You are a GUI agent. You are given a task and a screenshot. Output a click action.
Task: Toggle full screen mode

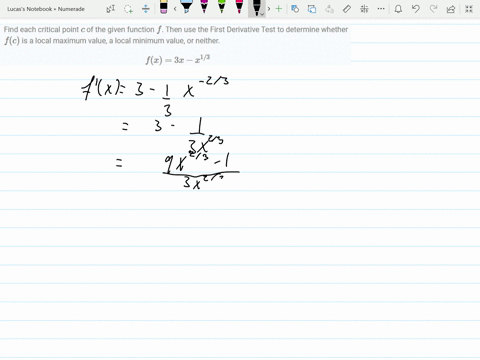point(469,9)
